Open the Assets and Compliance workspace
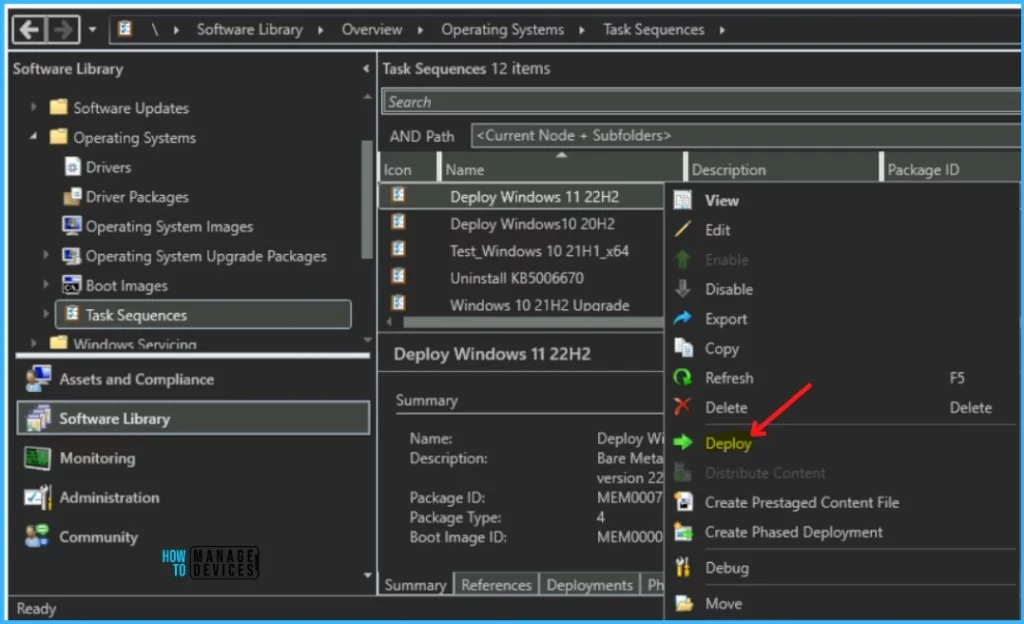The height and width of the screenshot is (624, 1024). pyautogui.click(x=193, y=379)
